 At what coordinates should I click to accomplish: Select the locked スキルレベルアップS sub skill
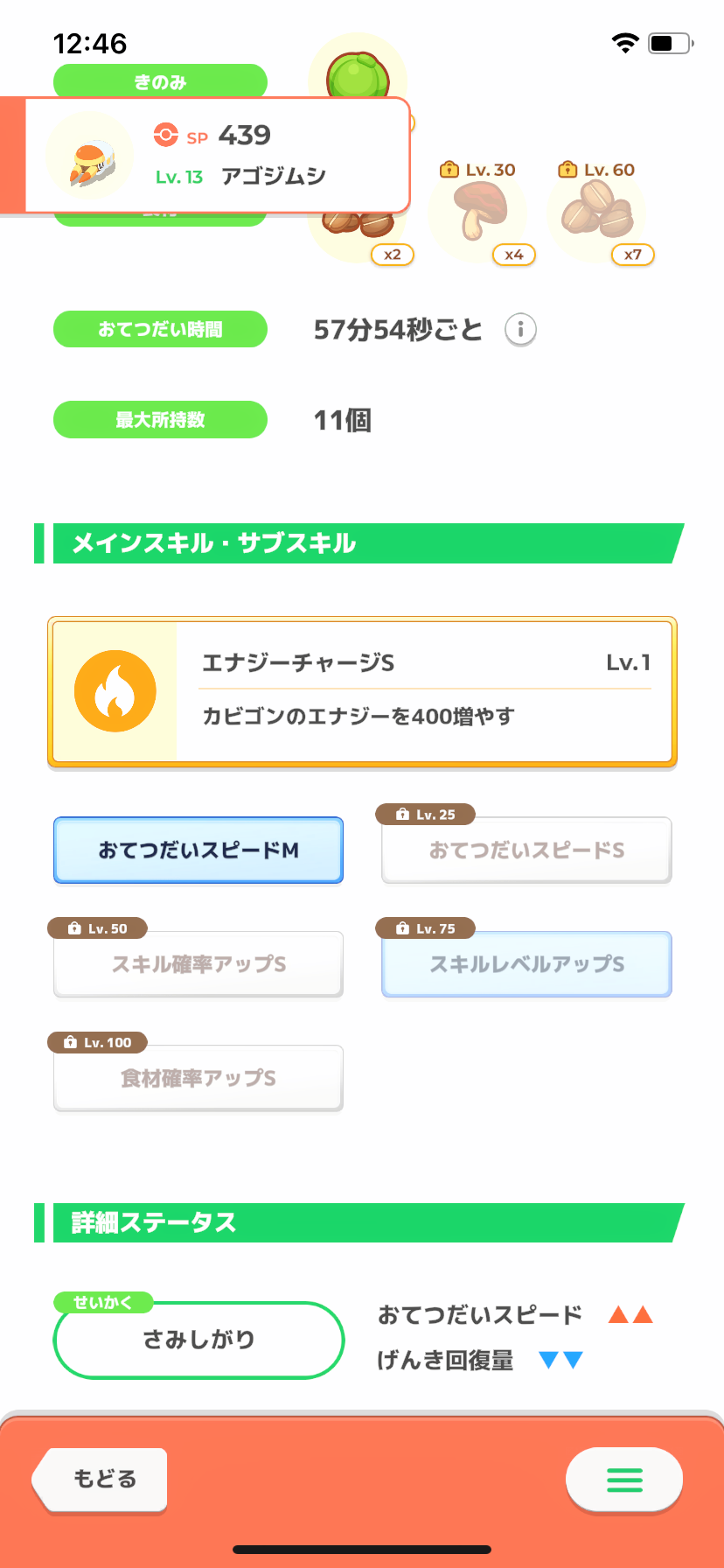coord(526,964)
